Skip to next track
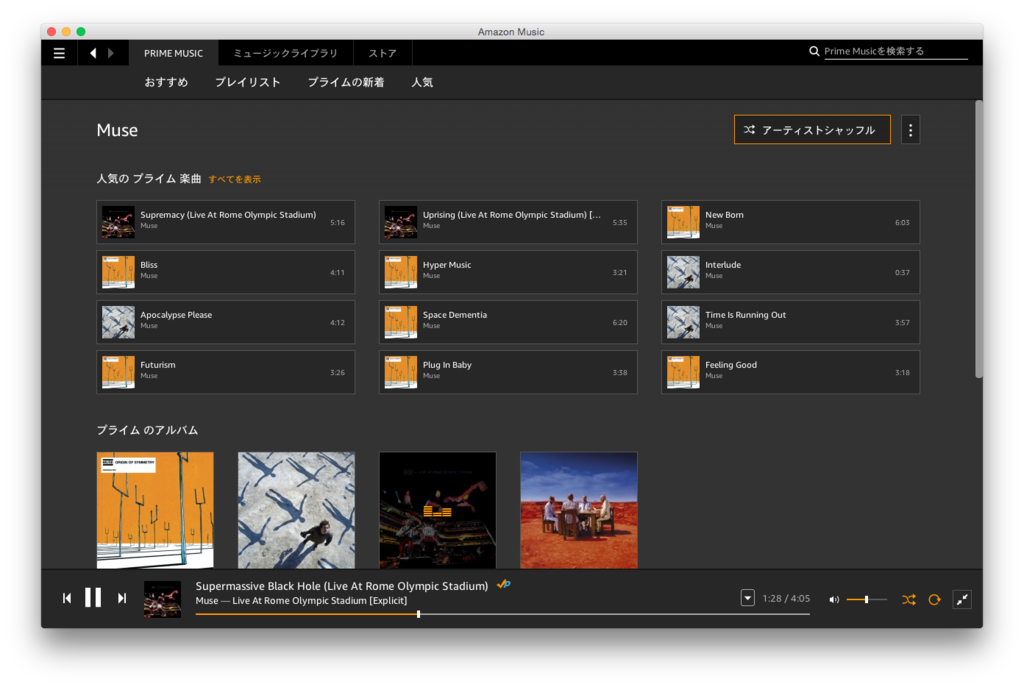1024x687 pixels. point(121,598)
